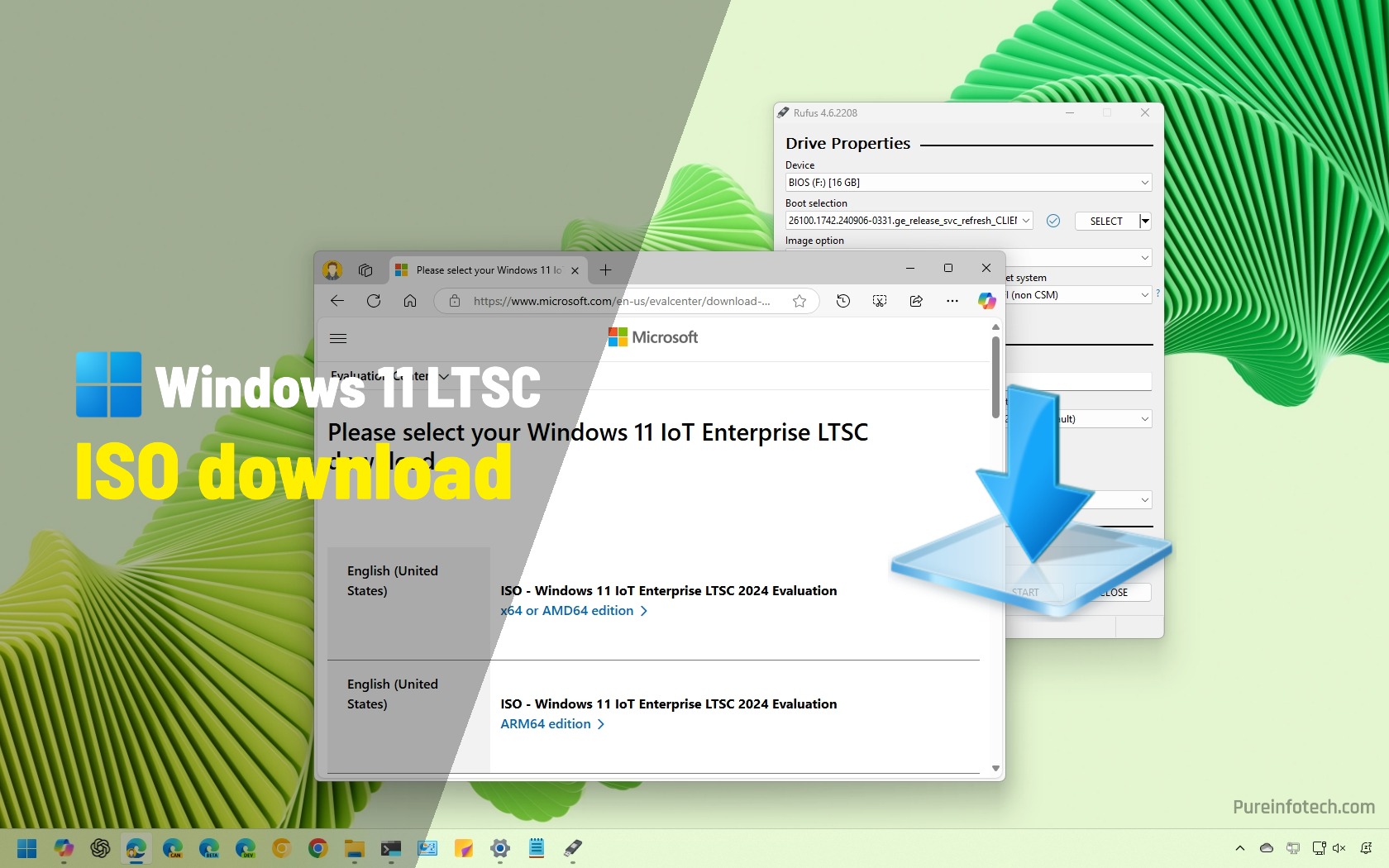This screenshot has width=1389, height=868.
Task: Open the SELECT button's dropdown arrow
Action: coord(1144,221)
